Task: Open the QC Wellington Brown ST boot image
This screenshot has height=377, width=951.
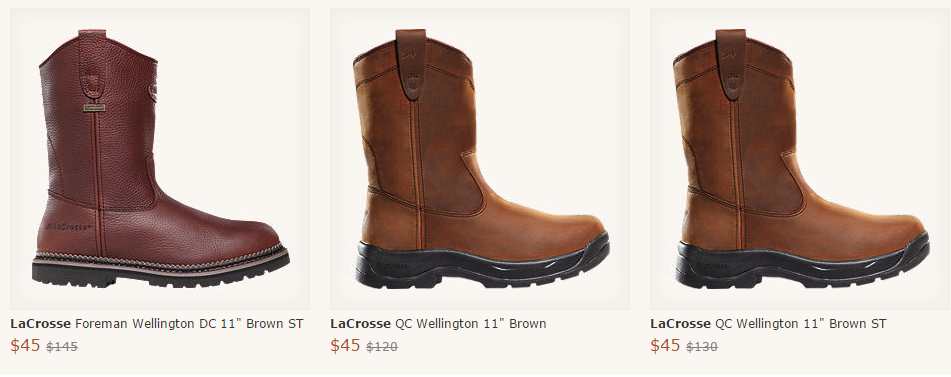Action: [x=800, y=159]
